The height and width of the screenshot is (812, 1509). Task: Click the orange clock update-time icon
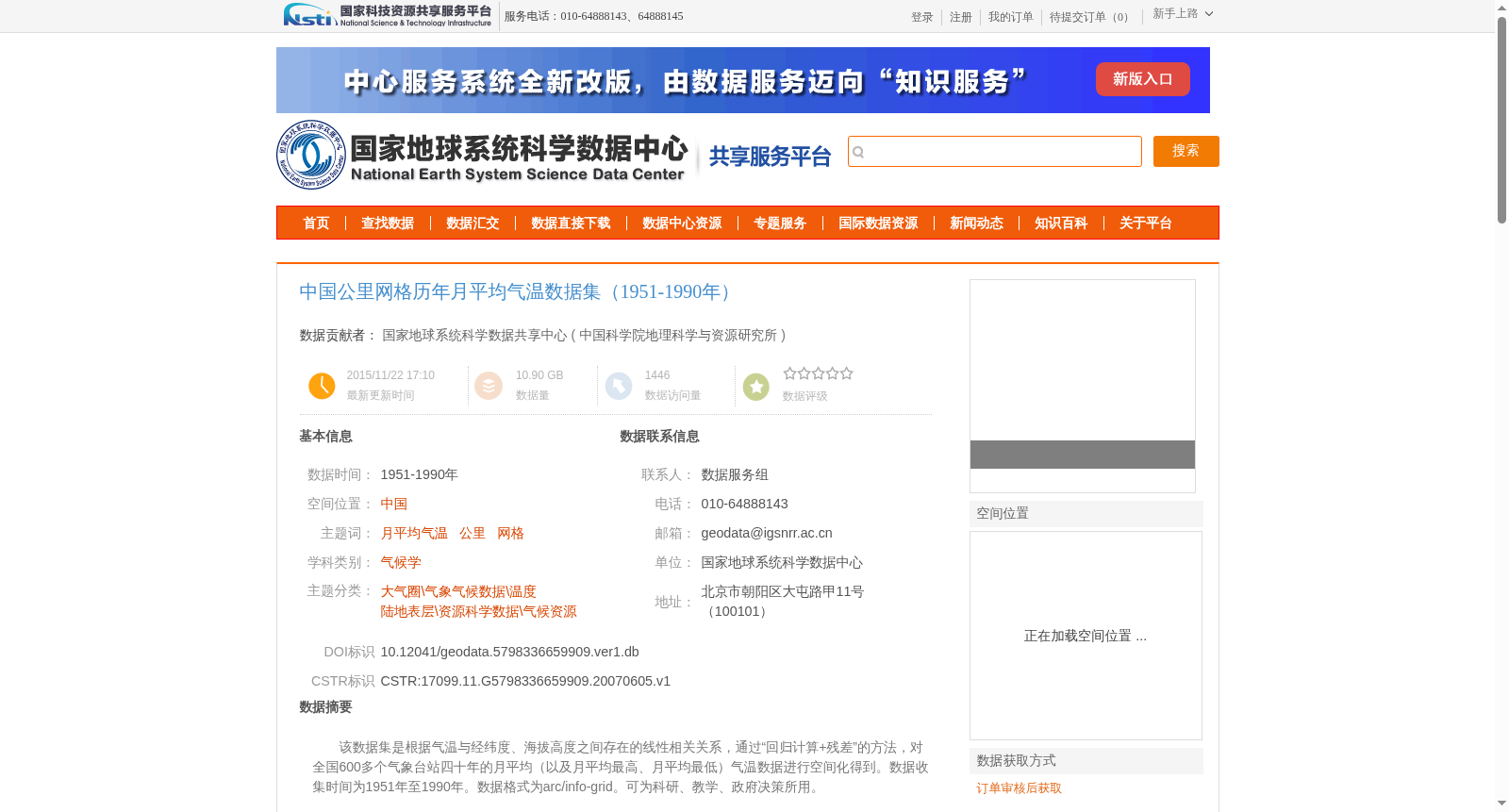click(322, 386)
